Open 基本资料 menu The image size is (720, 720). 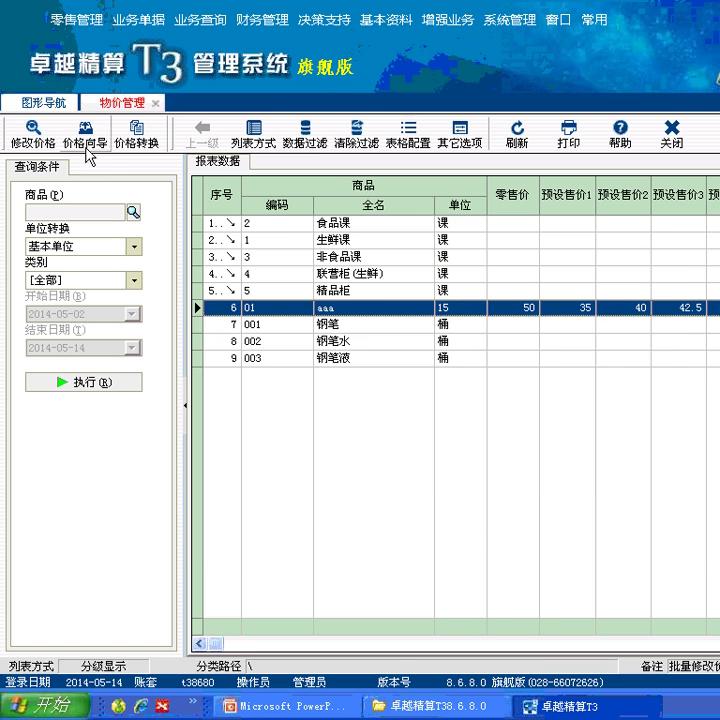click(386, 20)
